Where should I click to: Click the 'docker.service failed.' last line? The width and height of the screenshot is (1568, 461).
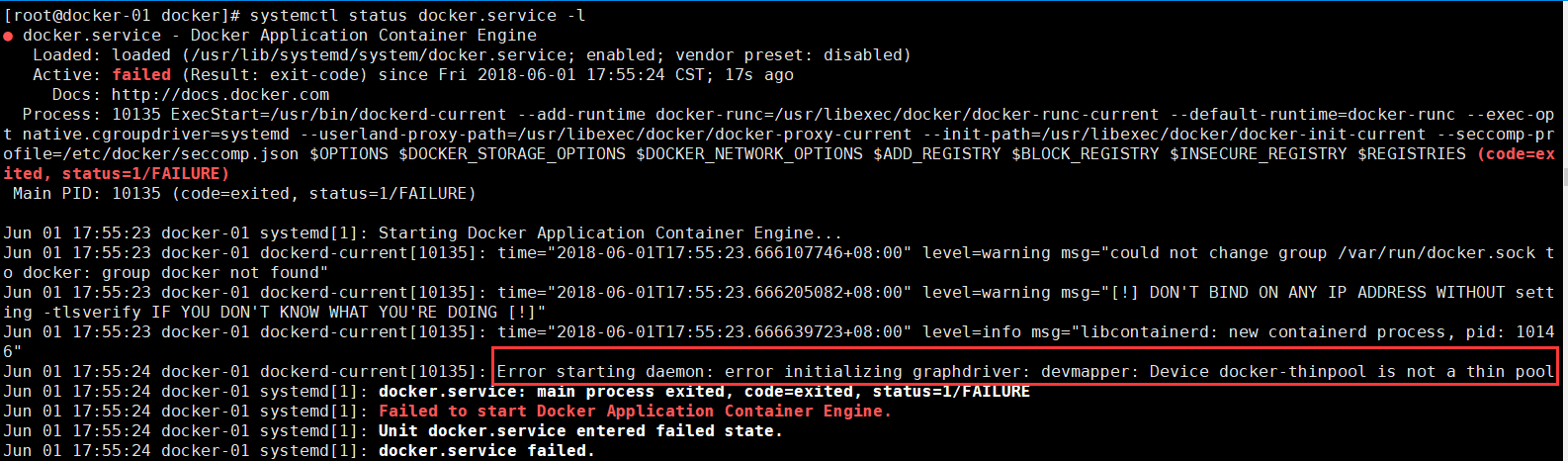tap(486, 451)
